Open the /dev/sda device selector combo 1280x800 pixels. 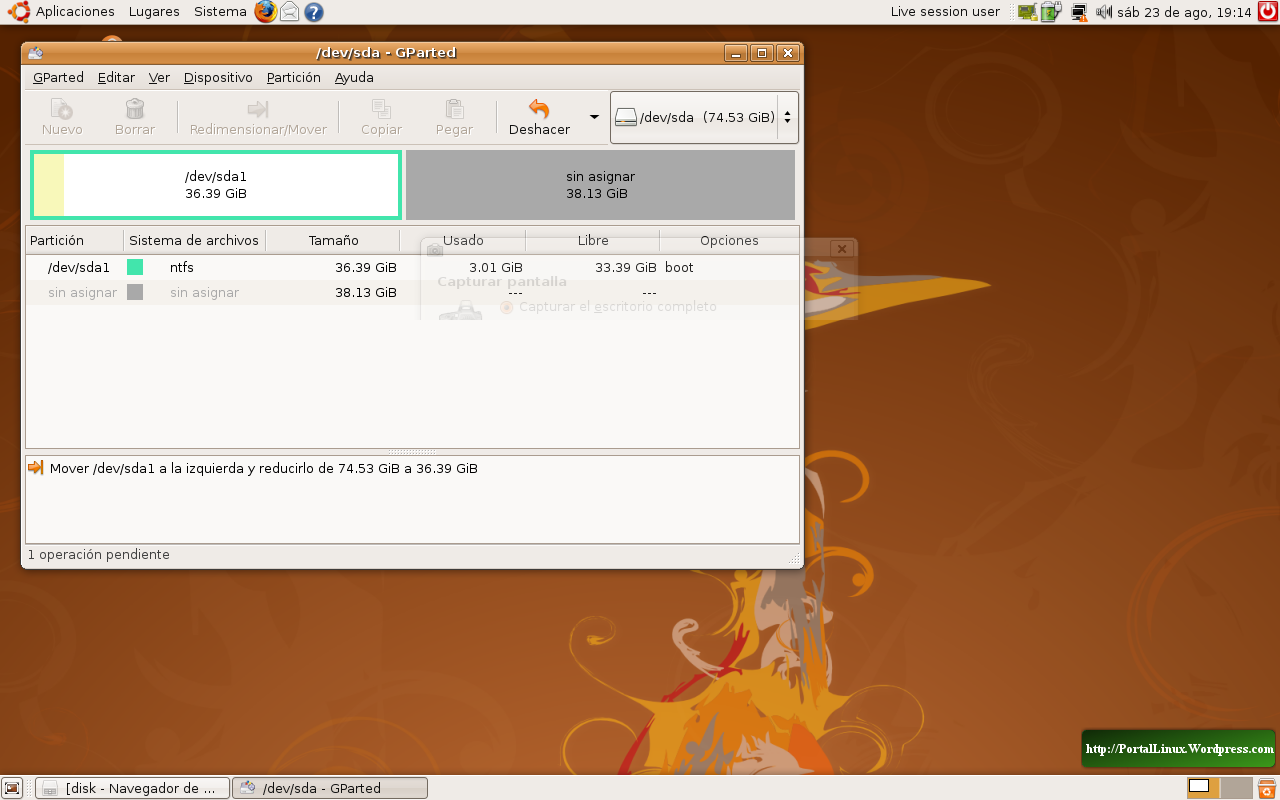pos(704,117)
